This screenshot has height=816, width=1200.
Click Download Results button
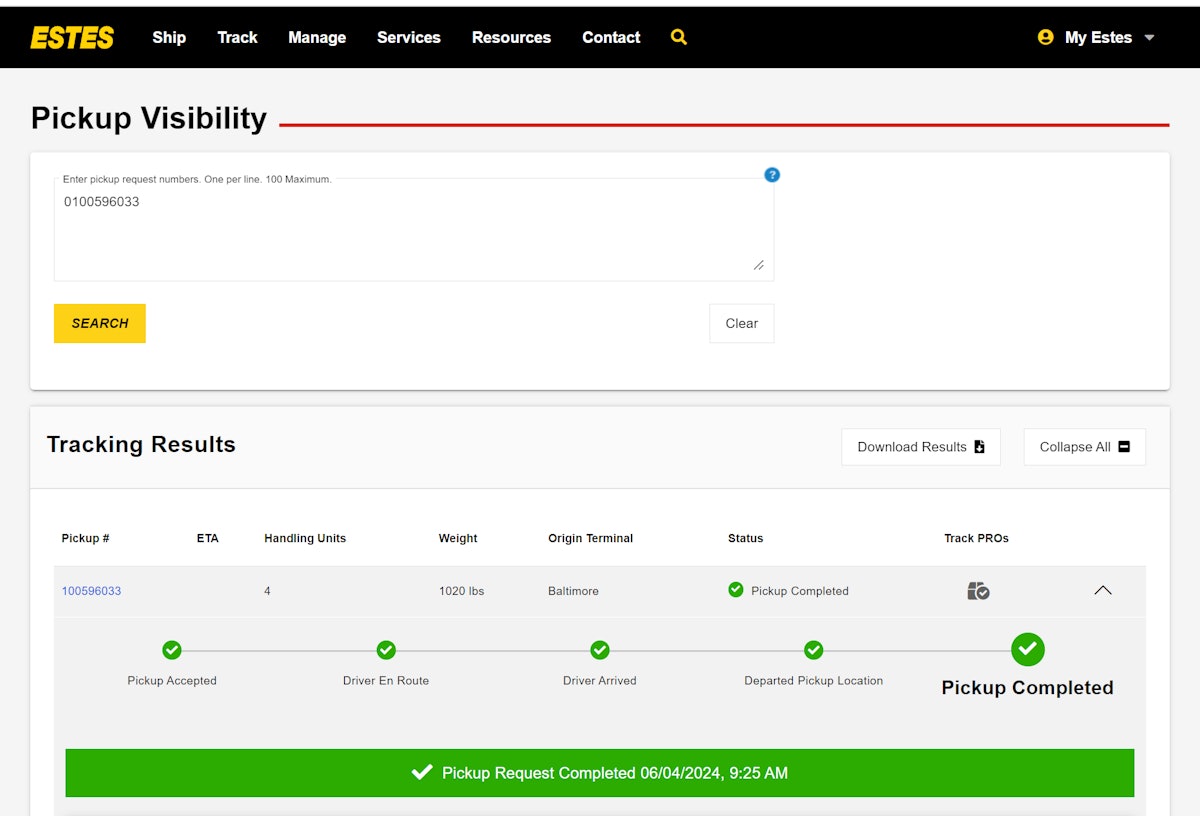[x=920, y=447]
